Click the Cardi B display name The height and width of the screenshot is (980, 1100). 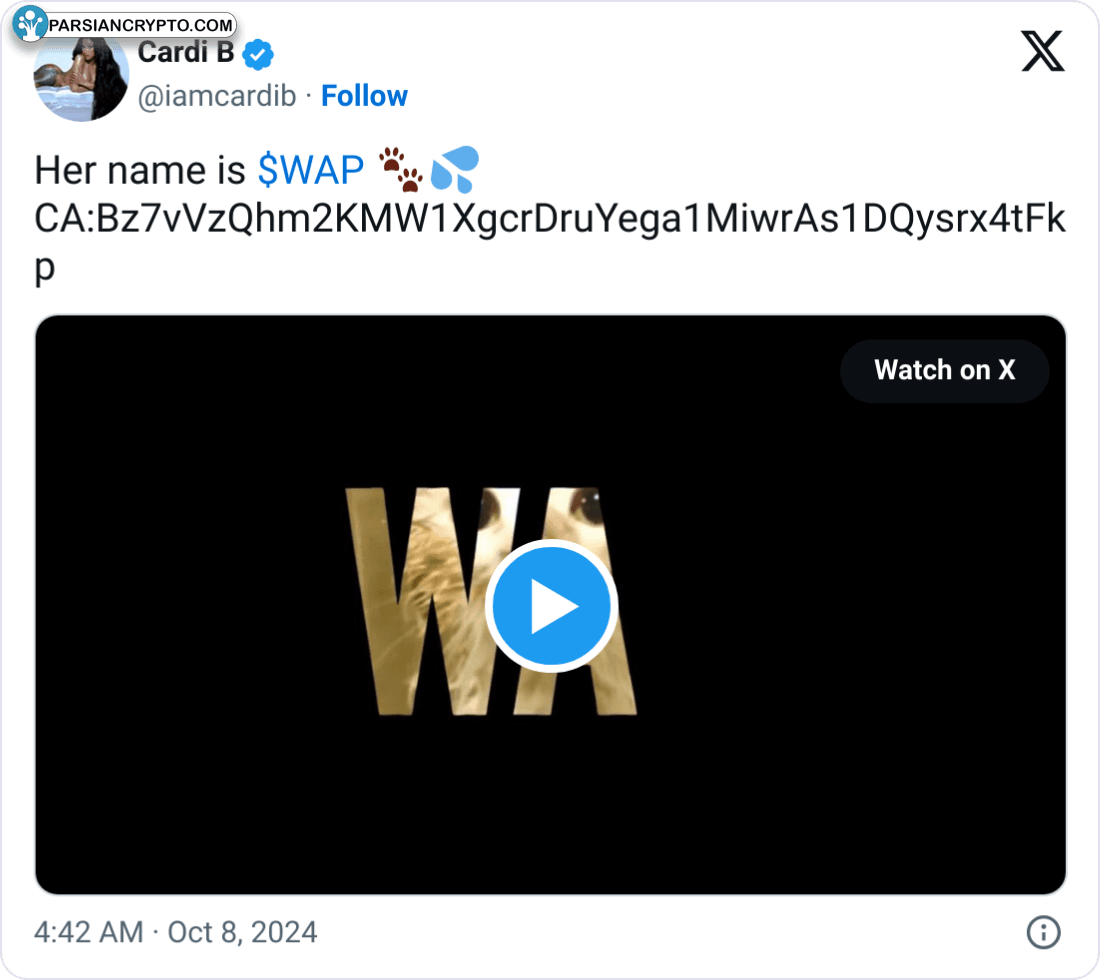(x=186, y=53)
